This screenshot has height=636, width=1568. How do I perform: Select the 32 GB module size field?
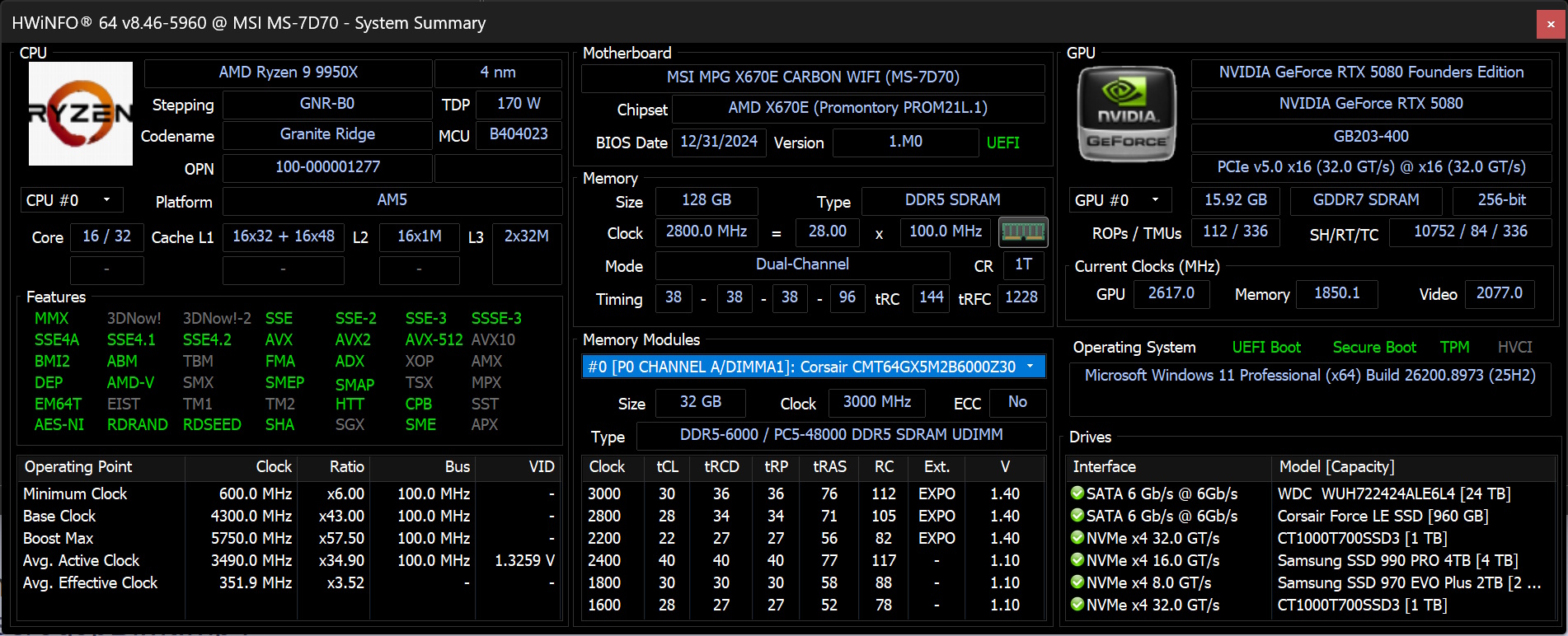(701, 402)
